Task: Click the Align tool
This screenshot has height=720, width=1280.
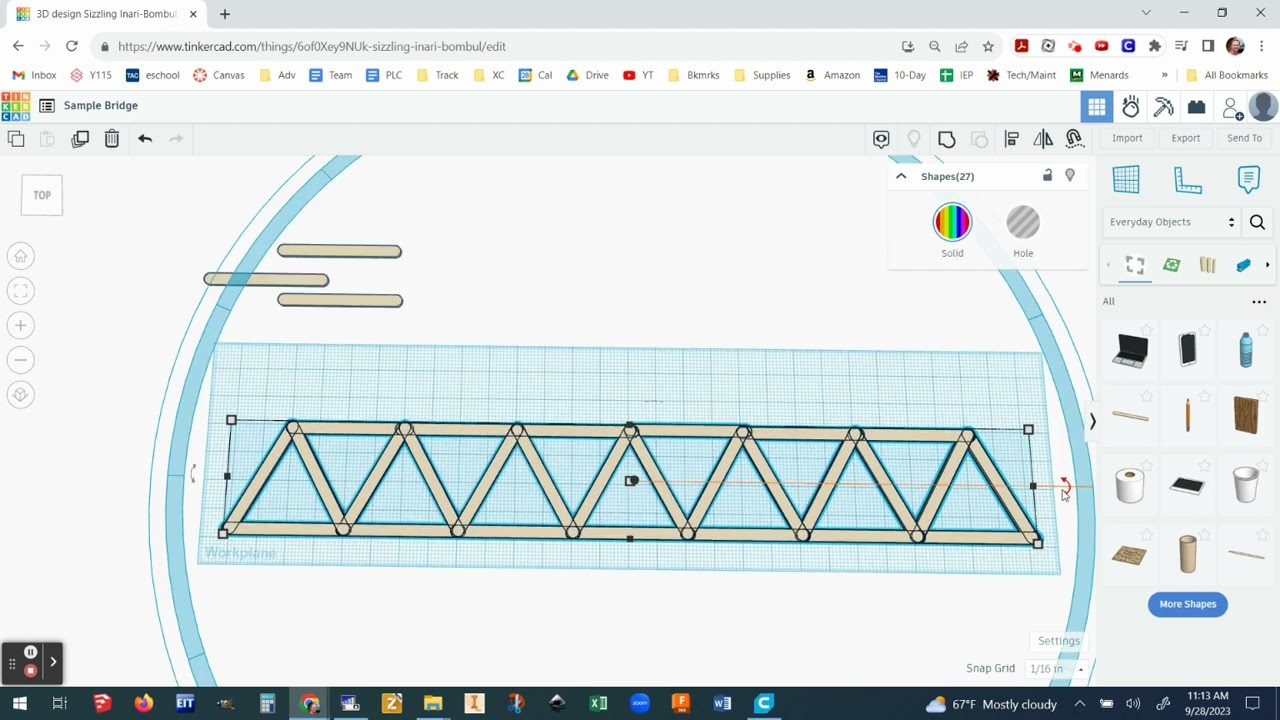Action: [1011, 139]
